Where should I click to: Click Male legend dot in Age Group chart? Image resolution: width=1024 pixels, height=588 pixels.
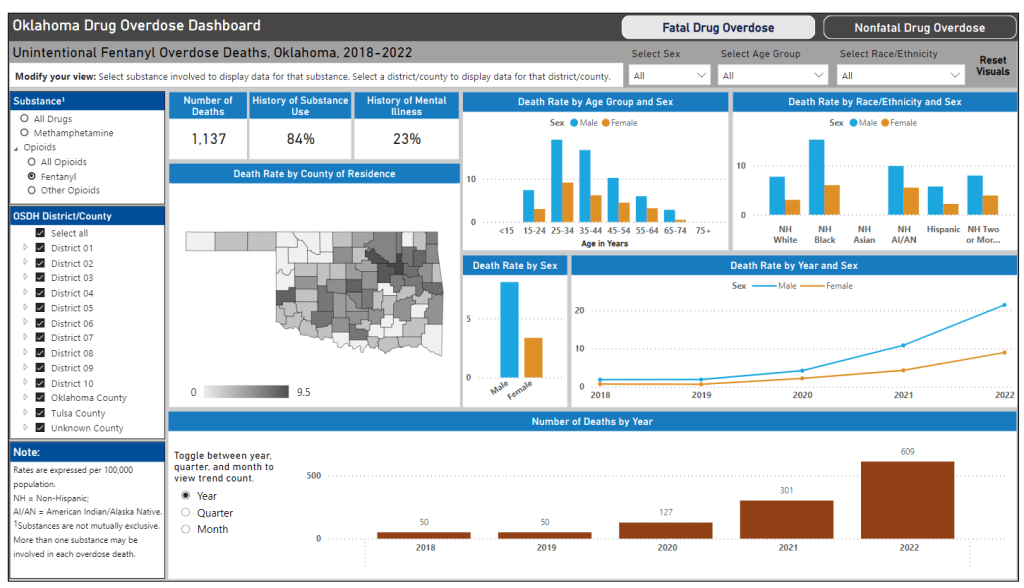coord(574,123)
